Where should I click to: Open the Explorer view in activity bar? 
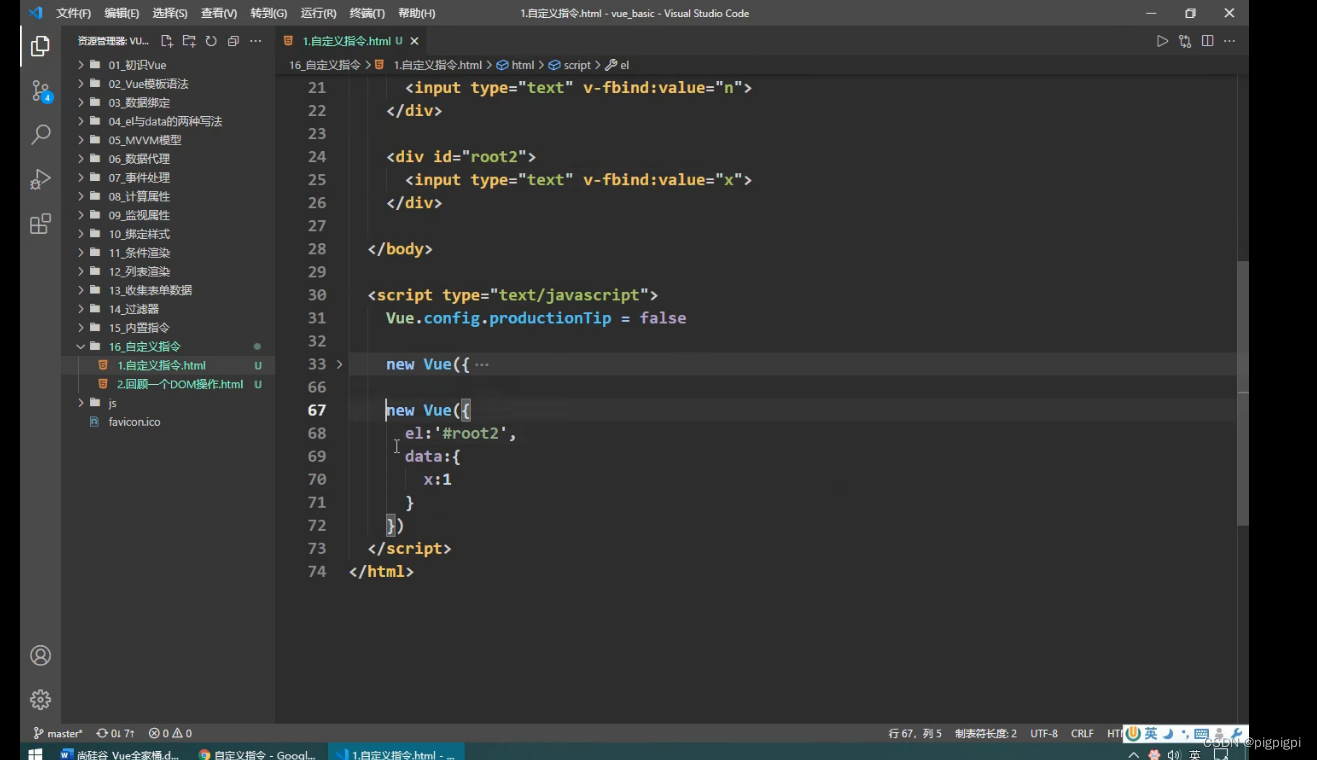coord(40,46)
